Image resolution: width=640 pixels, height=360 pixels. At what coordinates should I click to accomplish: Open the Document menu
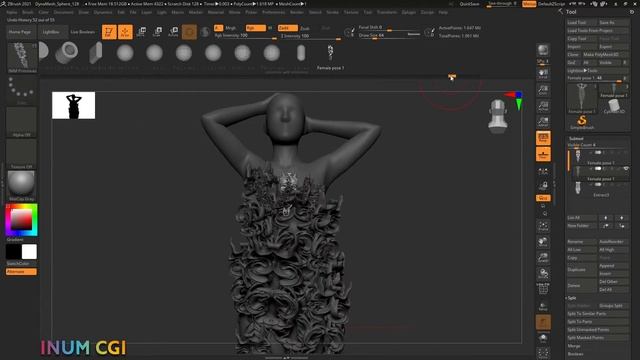click(x=64, y=12)
